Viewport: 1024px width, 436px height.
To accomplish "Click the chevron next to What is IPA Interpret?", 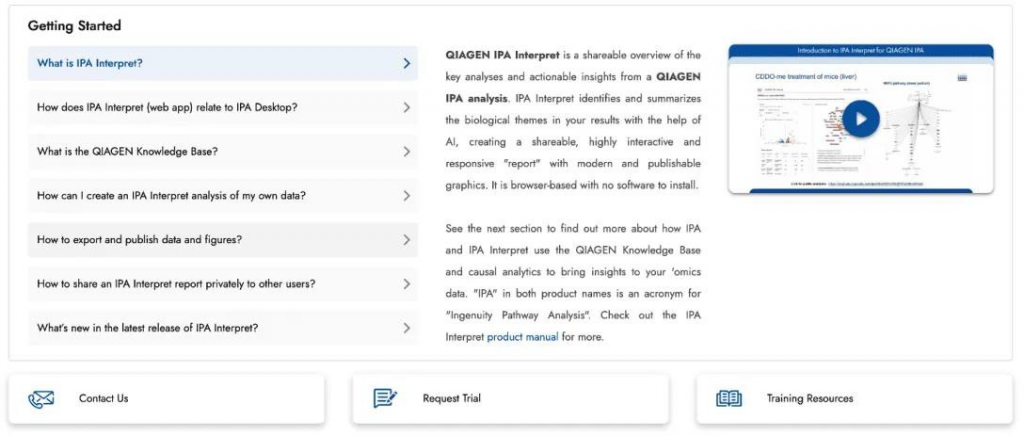I will coord(406,63).
